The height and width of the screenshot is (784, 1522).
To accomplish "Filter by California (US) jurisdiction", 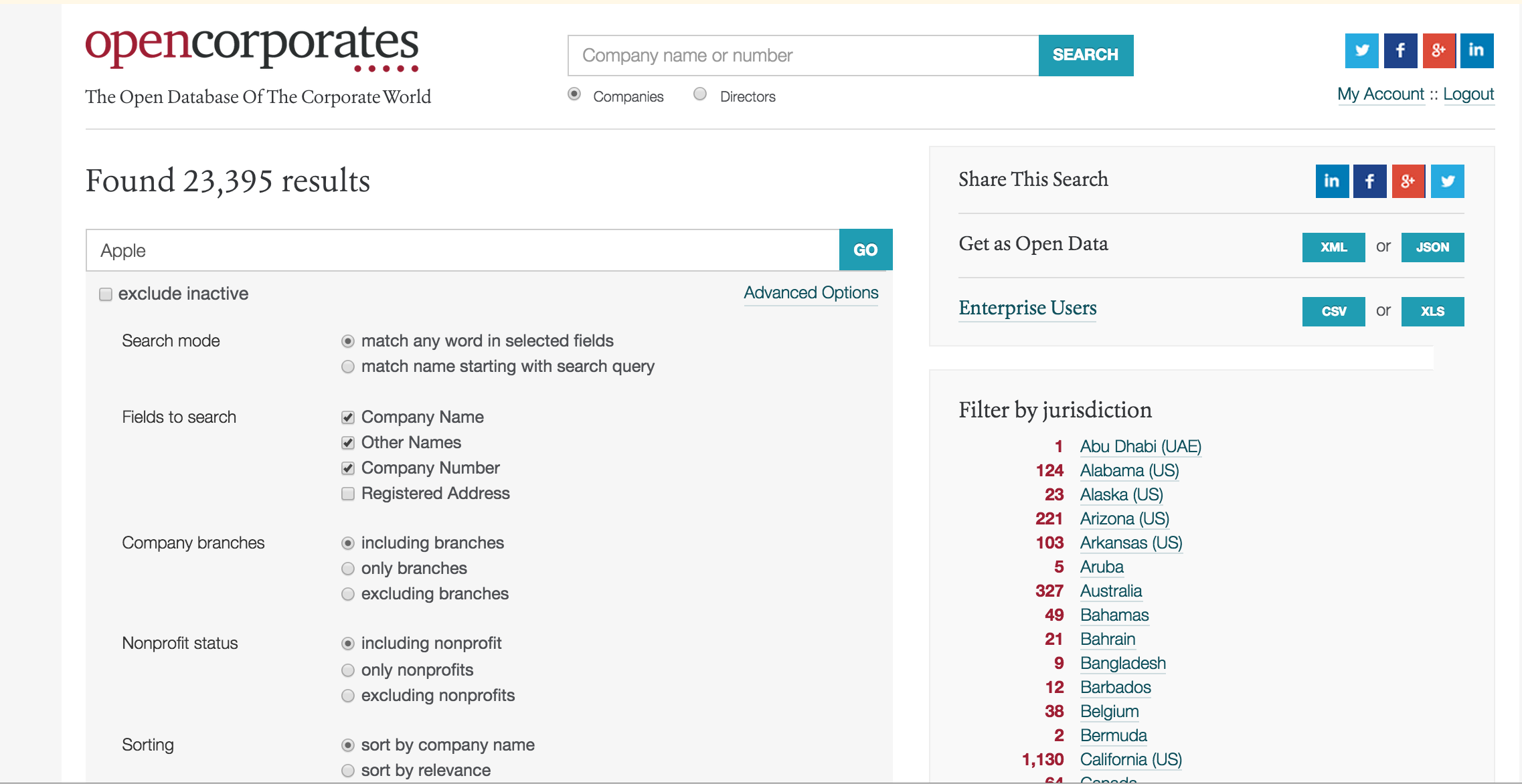I will click(x=1130, y=760).
